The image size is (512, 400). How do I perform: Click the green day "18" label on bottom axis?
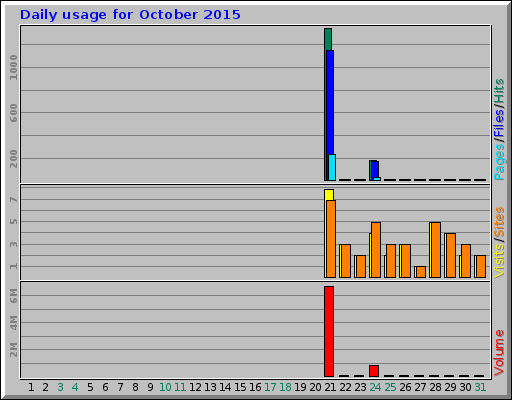[285, 387]
